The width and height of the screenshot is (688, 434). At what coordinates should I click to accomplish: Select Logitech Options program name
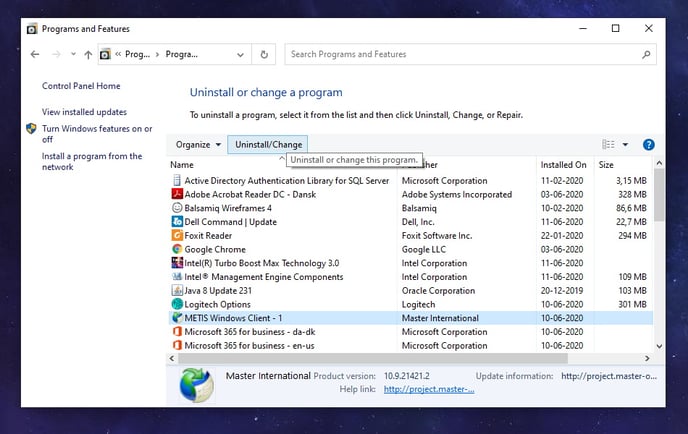pyautogui.click(x=217, y=304)
